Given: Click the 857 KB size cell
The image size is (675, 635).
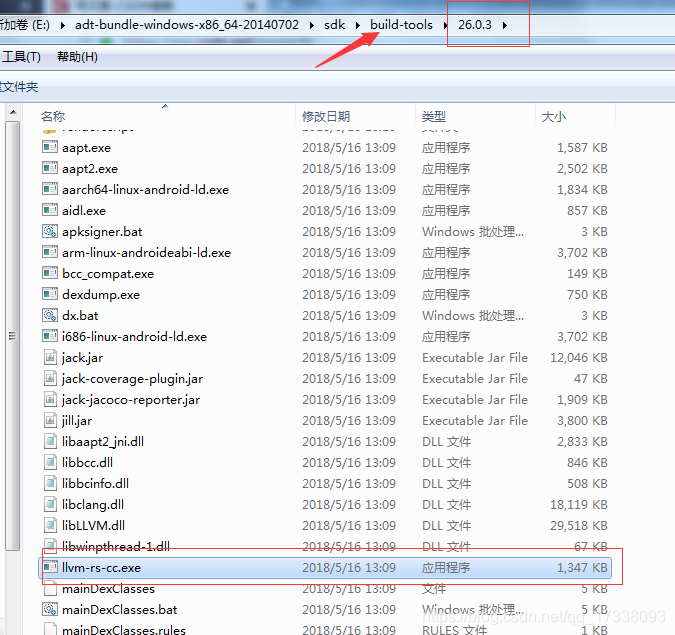Looking at the screenshot, I should pos(587,210).
